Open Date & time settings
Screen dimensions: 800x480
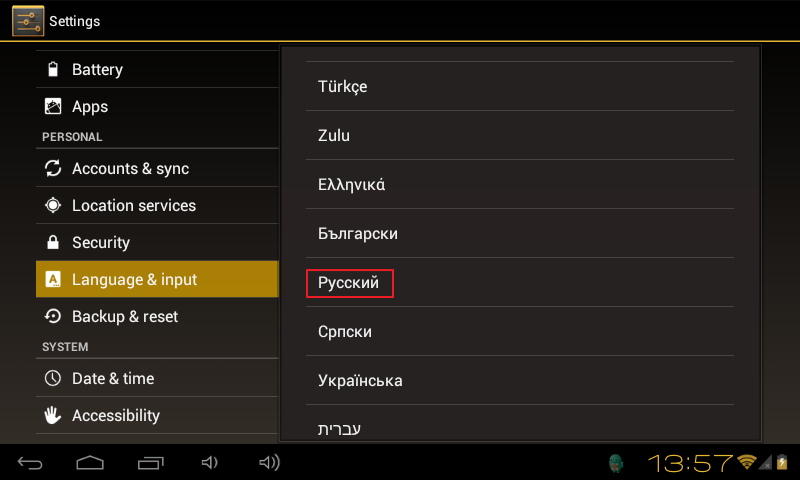pyautogui.click(x=157, y=378)
